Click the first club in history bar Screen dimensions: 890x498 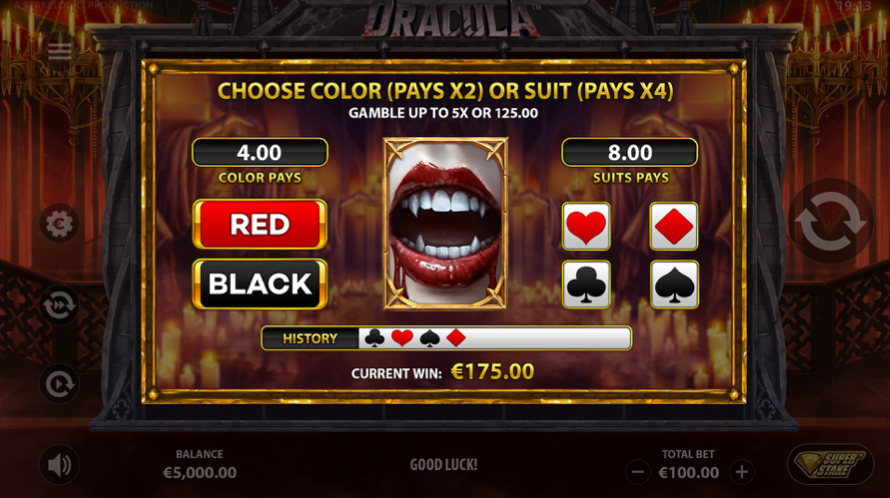click(x=375, y=338)
